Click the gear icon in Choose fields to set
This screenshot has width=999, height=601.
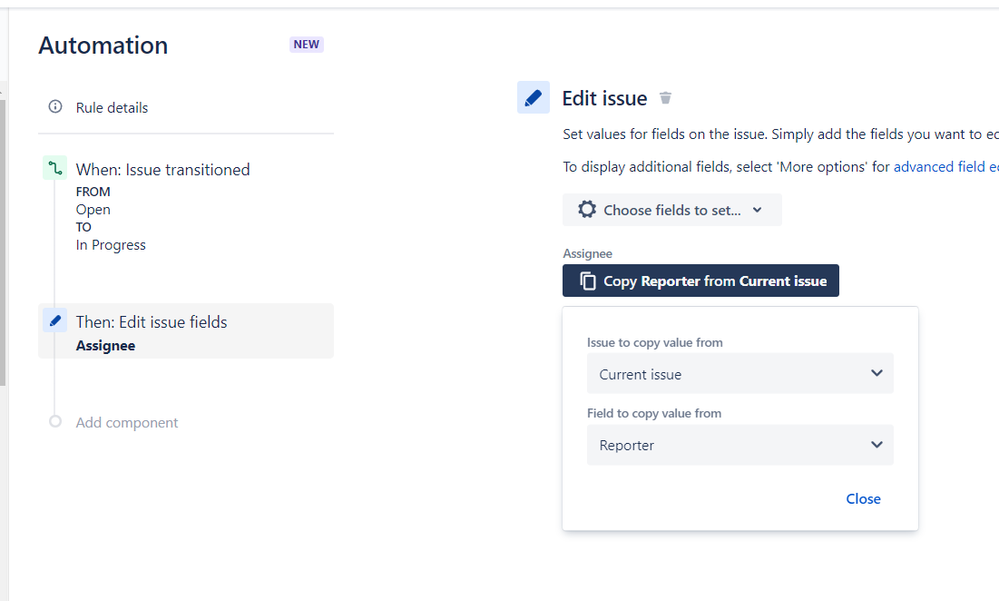tap(587, 210)
